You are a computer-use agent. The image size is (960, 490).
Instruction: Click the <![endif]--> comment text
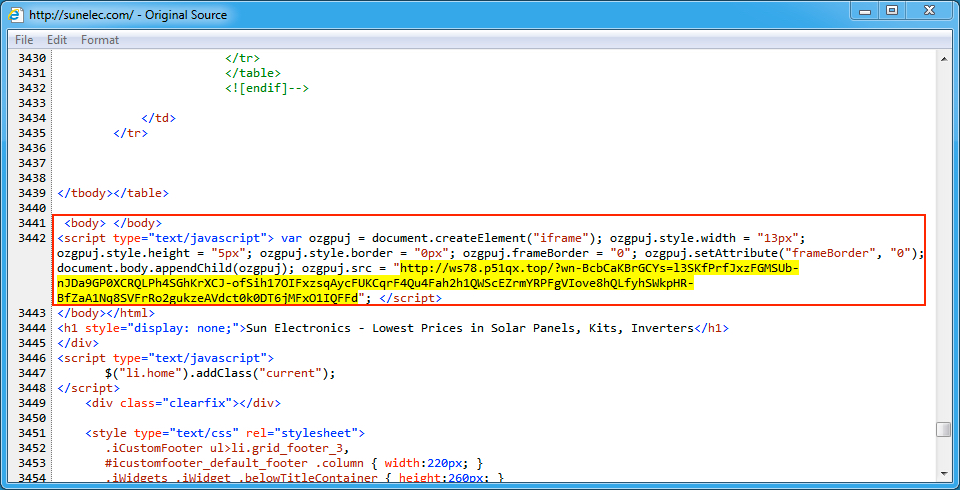tap(267, 88)
